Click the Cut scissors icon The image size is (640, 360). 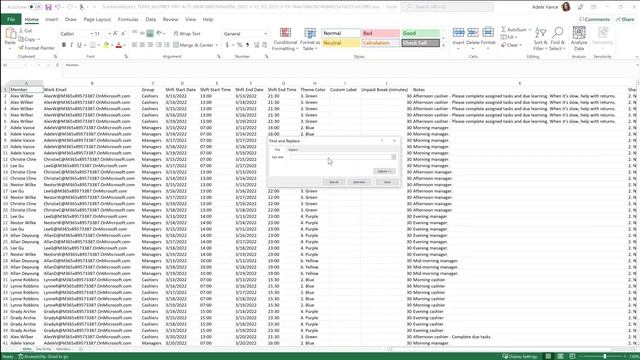click(21, 31)
